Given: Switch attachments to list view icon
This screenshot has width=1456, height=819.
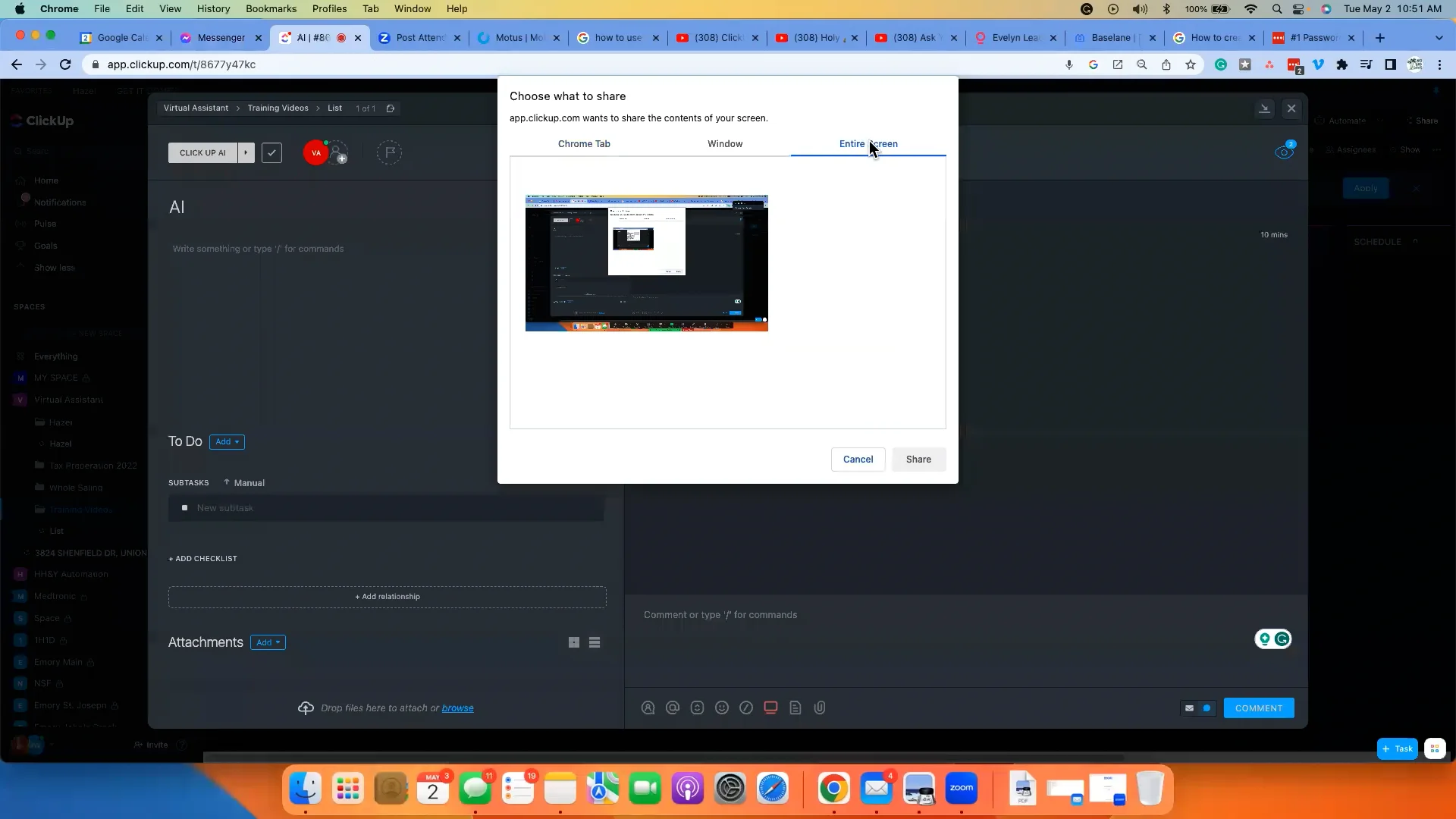Looking at the screenshot, I should coord(595,643).
